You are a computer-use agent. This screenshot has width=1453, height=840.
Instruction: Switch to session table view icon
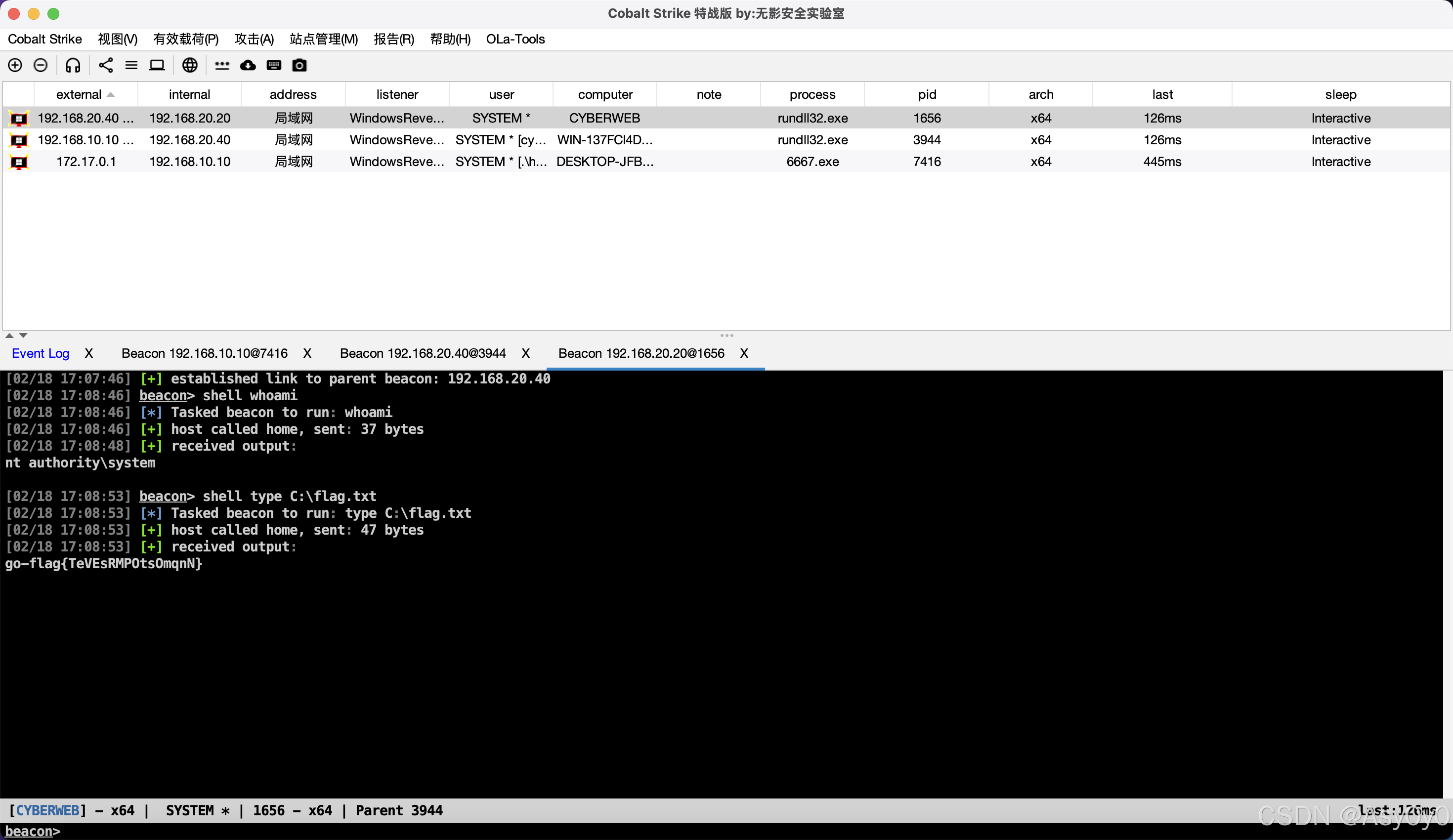131,65
